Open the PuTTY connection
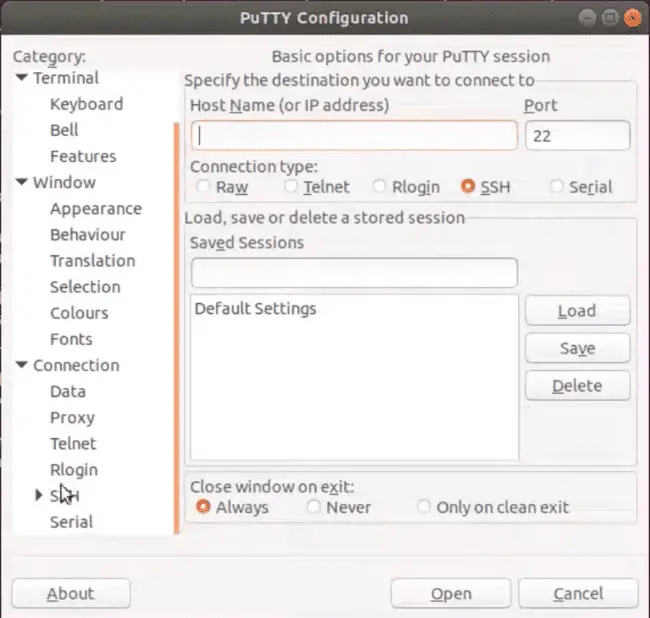The width and height of the screenshot is (650, 618). 451,594
